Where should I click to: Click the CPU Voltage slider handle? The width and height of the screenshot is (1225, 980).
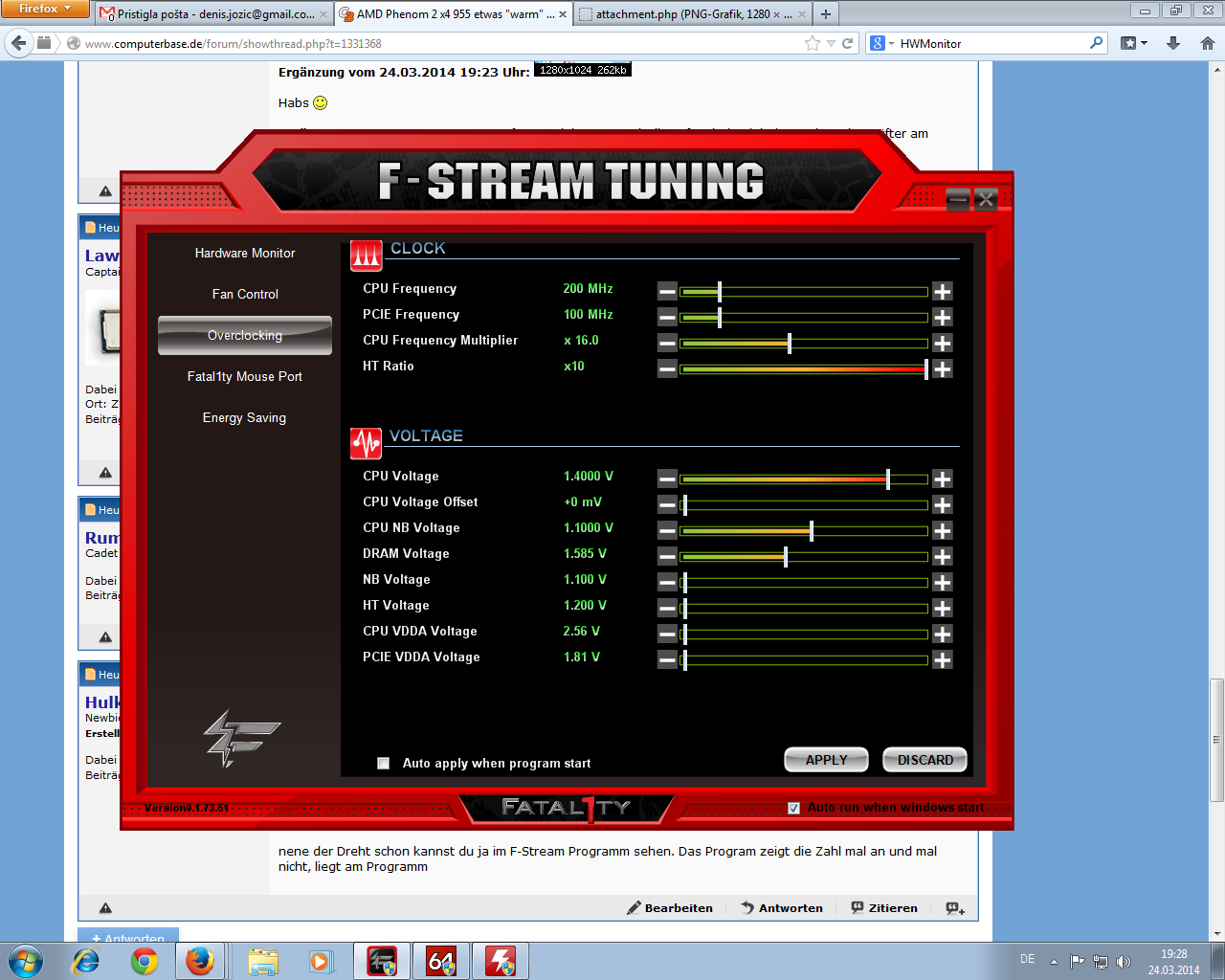[x=888, y=479]
